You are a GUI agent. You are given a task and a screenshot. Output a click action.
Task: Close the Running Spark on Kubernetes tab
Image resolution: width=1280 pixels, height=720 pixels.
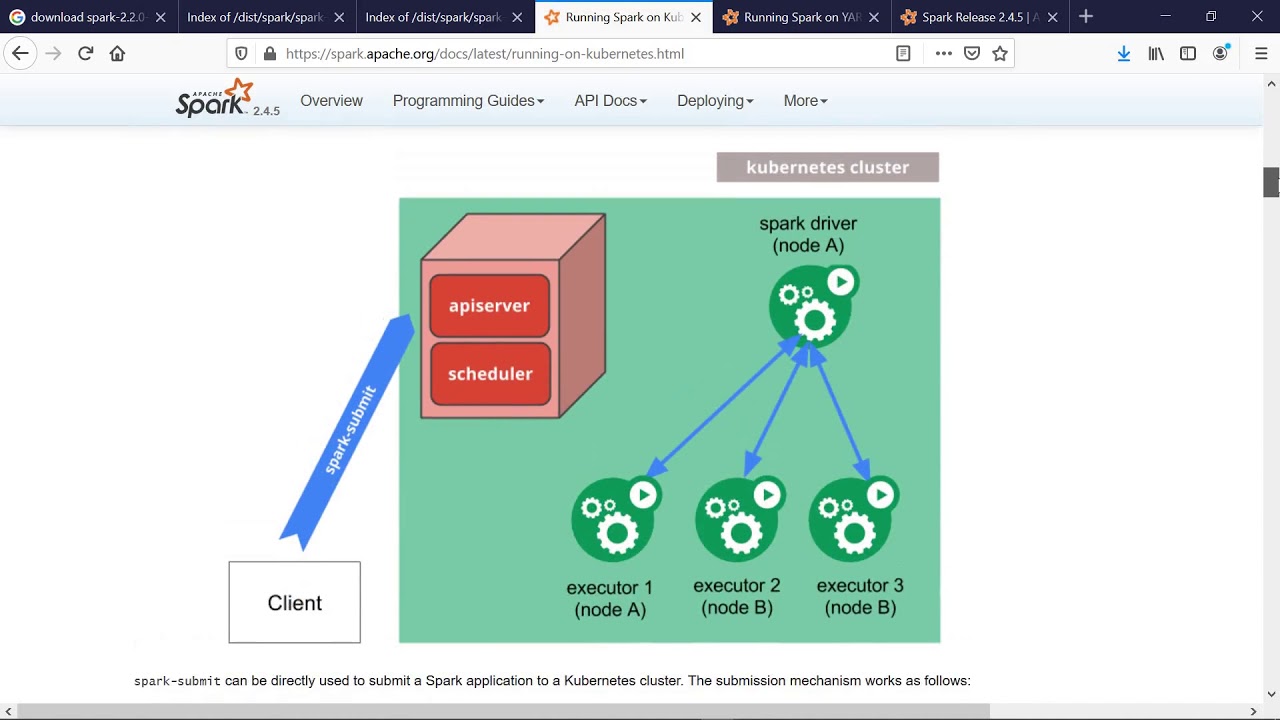(696, 17)
